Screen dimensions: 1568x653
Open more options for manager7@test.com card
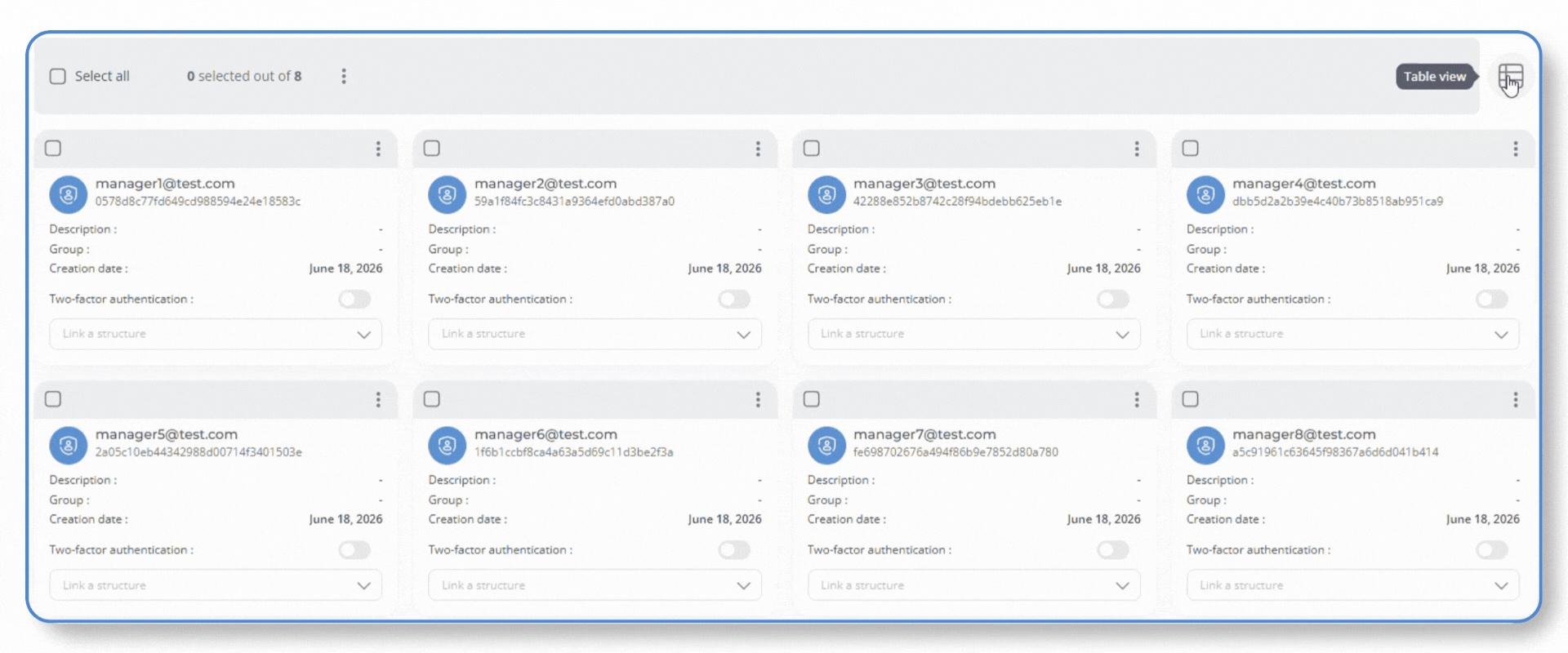1137,399
